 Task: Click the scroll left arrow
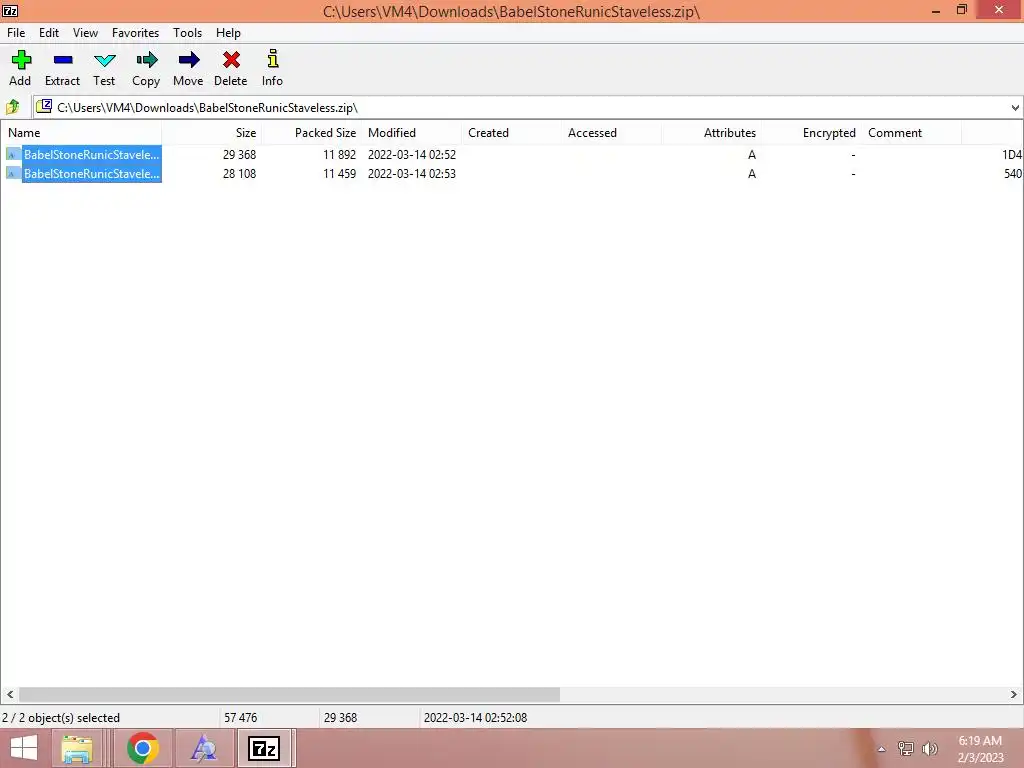[10, 694]
